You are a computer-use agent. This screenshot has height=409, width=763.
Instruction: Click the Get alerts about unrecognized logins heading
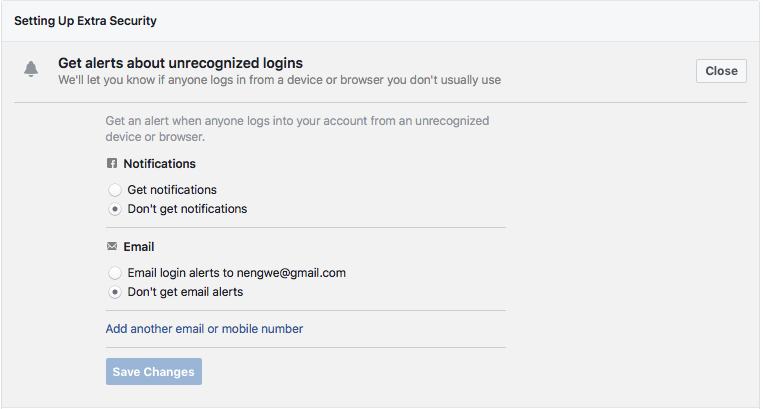pos(181,63)
